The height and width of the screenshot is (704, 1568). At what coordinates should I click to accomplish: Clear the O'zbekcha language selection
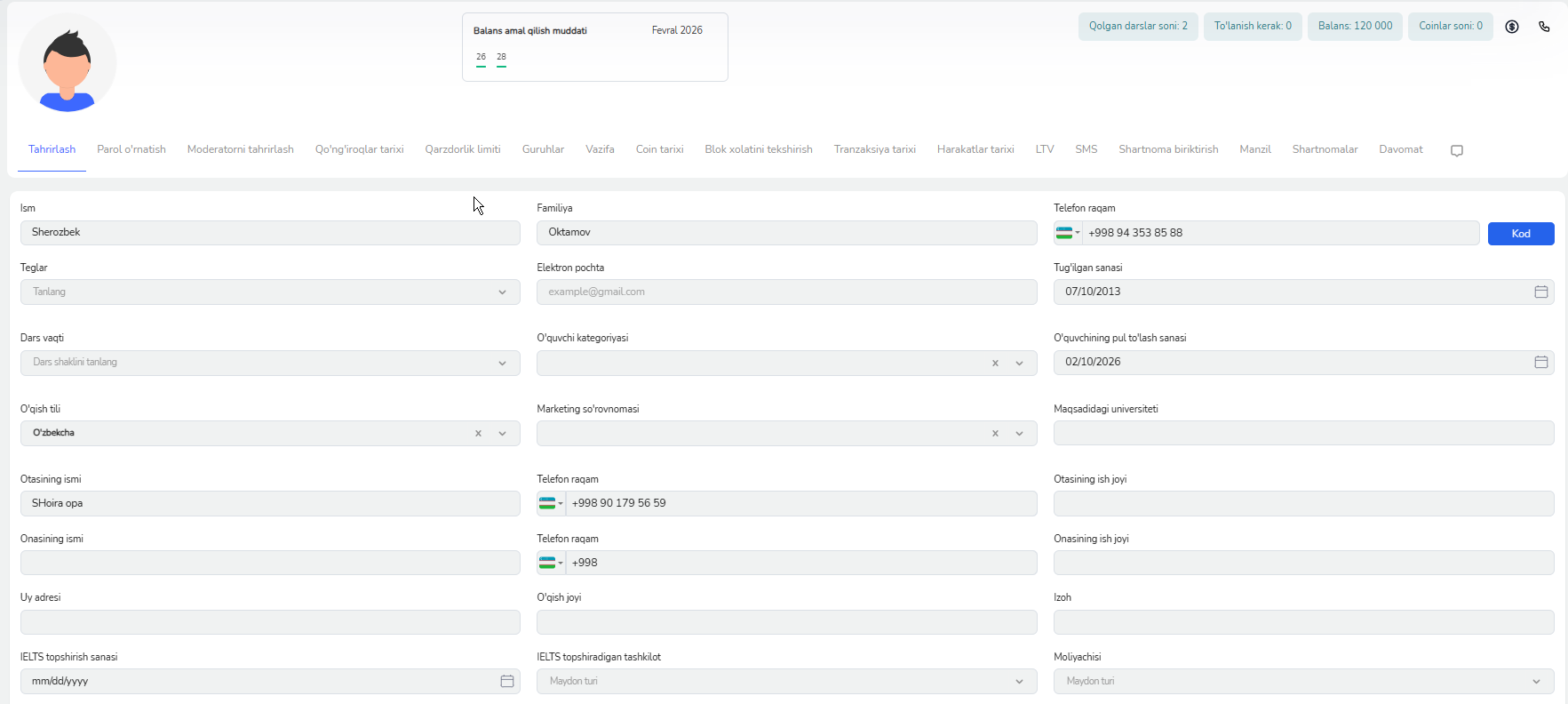coord(478,434)
